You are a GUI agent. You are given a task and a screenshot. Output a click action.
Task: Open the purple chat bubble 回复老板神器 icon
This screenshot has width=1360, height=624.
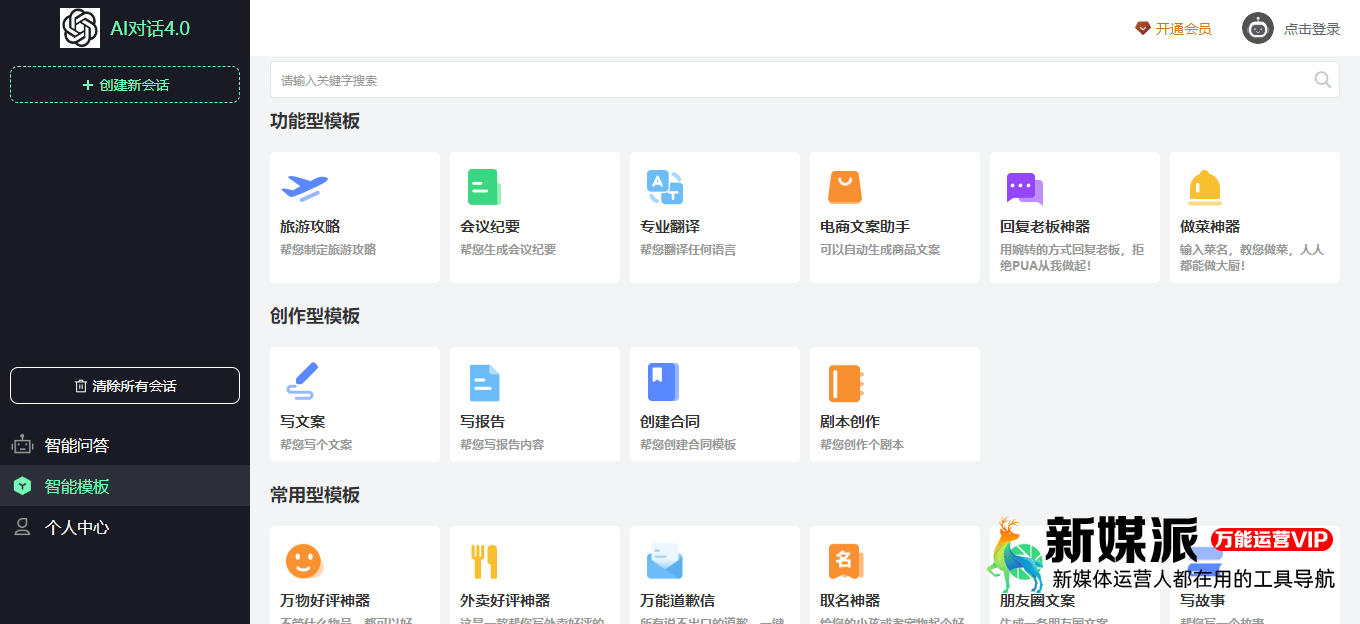point(1024,188)
